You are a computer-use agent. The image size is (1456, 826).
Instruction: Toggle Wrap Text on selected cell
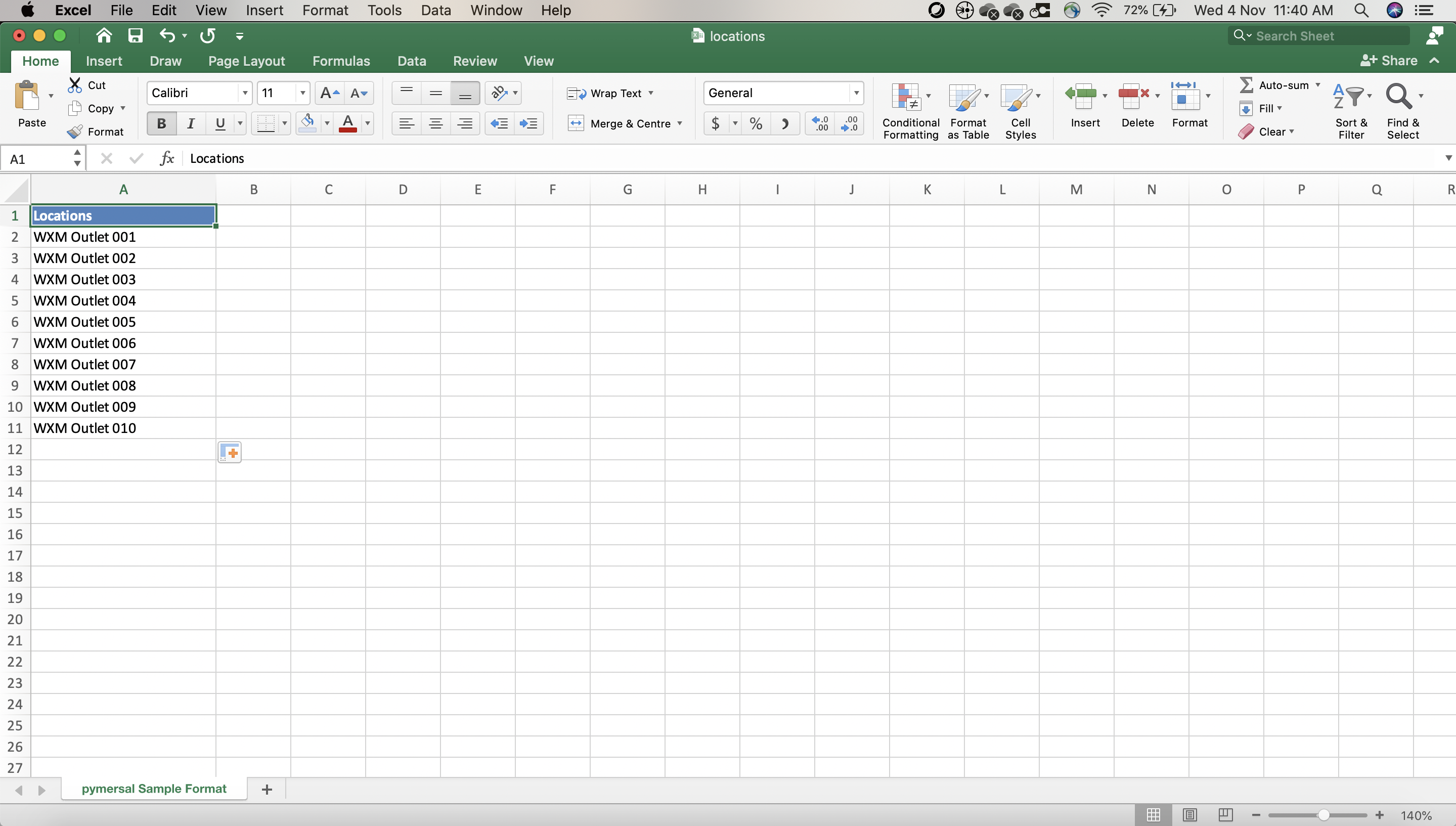click(x=612, y=93)
